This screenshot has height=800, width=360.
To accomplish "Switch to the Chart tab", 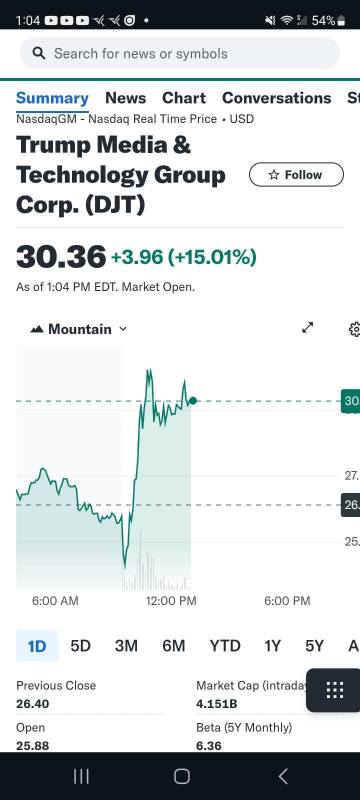I will [184, 97].
